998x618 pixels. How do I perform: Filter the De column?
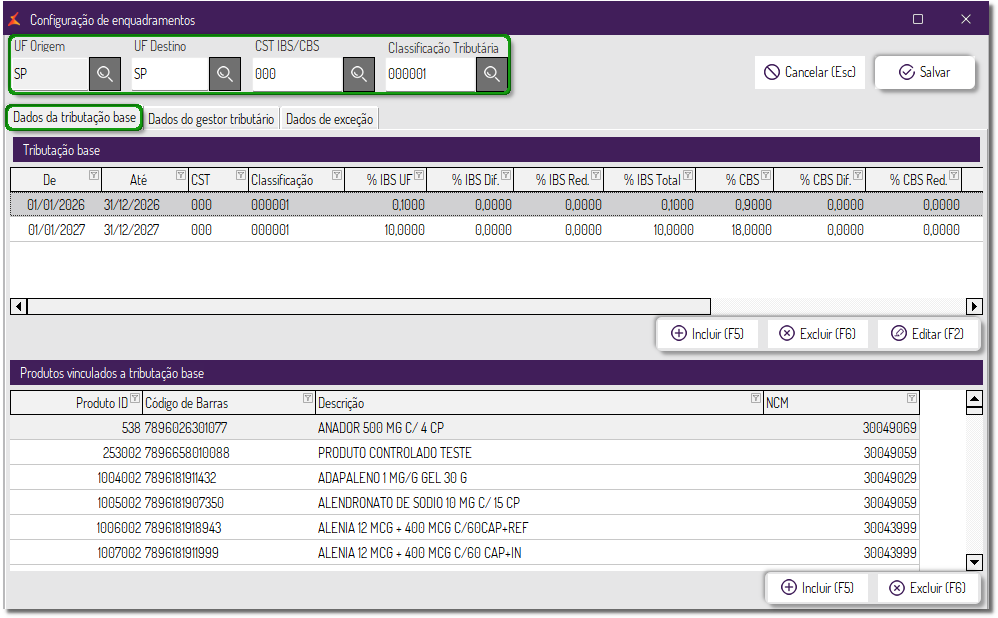tap(94, 175)
